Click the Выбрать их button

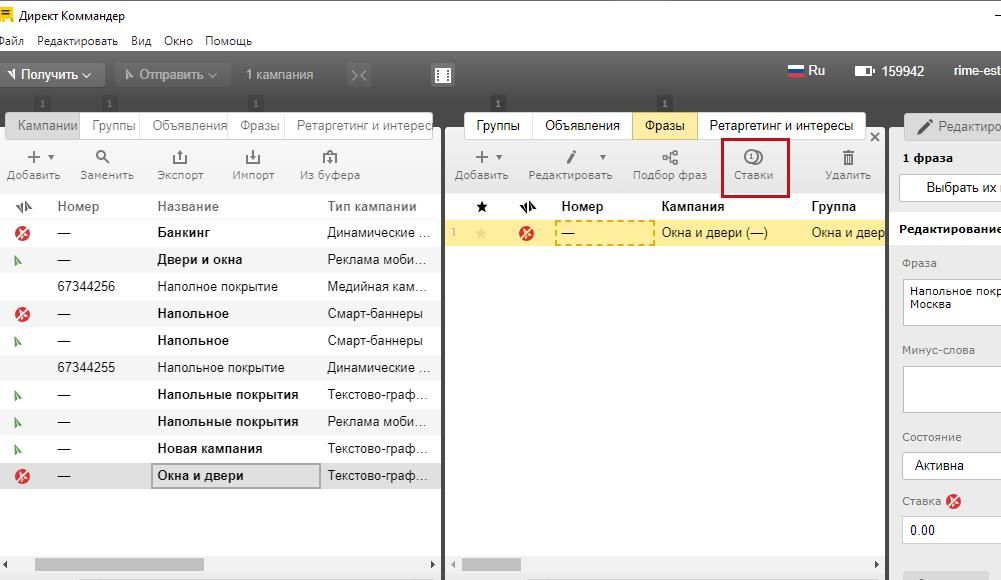tap(951, 188)
